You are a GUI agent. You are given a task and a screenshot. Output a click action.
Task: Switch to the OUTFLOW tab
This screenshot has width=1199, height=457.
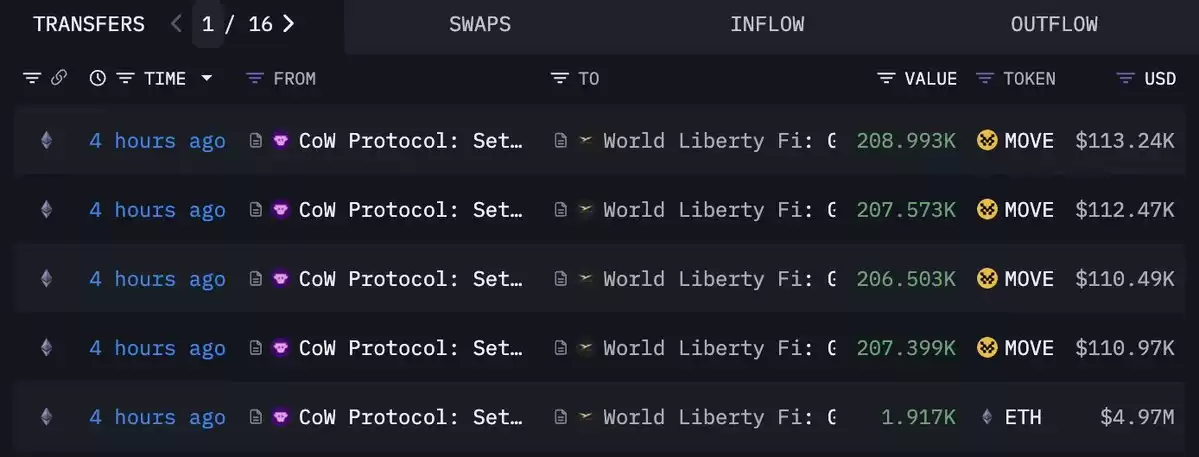(x=1054, y=24)
